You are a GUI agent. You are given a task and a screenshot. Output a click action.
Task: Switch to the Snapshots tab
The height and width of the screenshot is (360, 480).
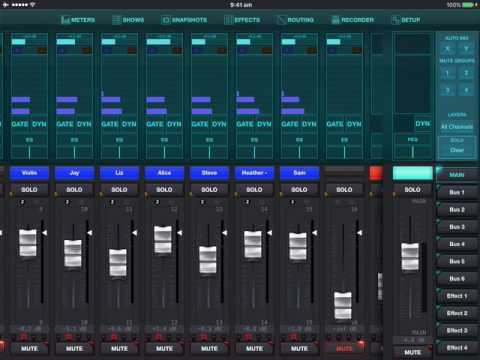184,20
